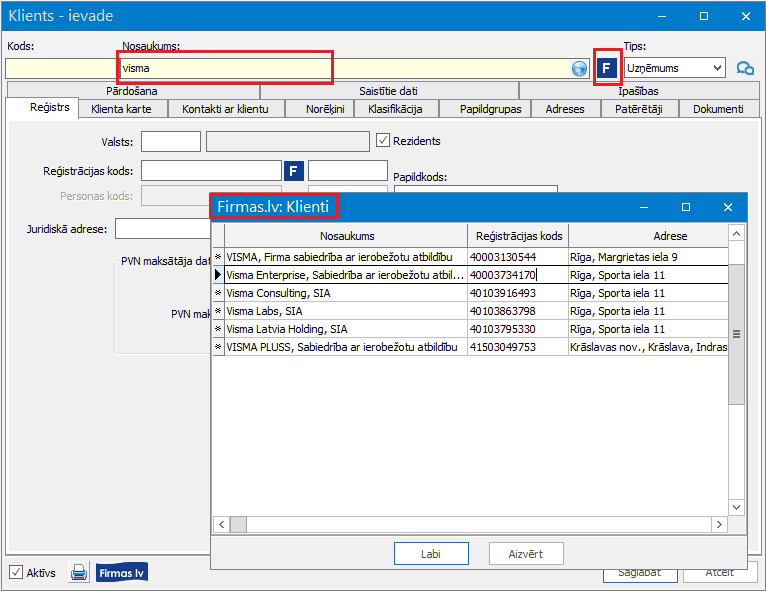
Task: Maximize the Firmas.lv: Klienti dialog
Action: [685, 207]
